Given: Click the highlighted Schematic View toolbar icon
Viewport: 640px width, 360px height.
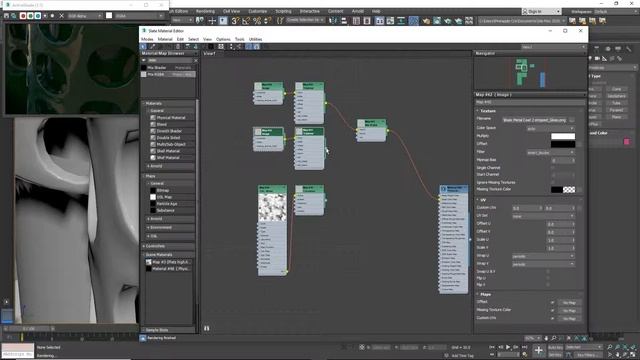Looking at the screenshot, I should (x=413, y=20).
